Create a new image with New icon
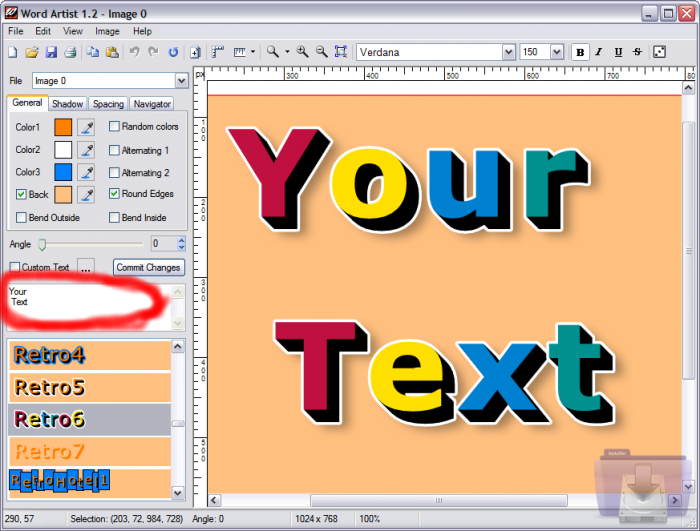This screenshot has height=531, width=700. tap(13, 52)
